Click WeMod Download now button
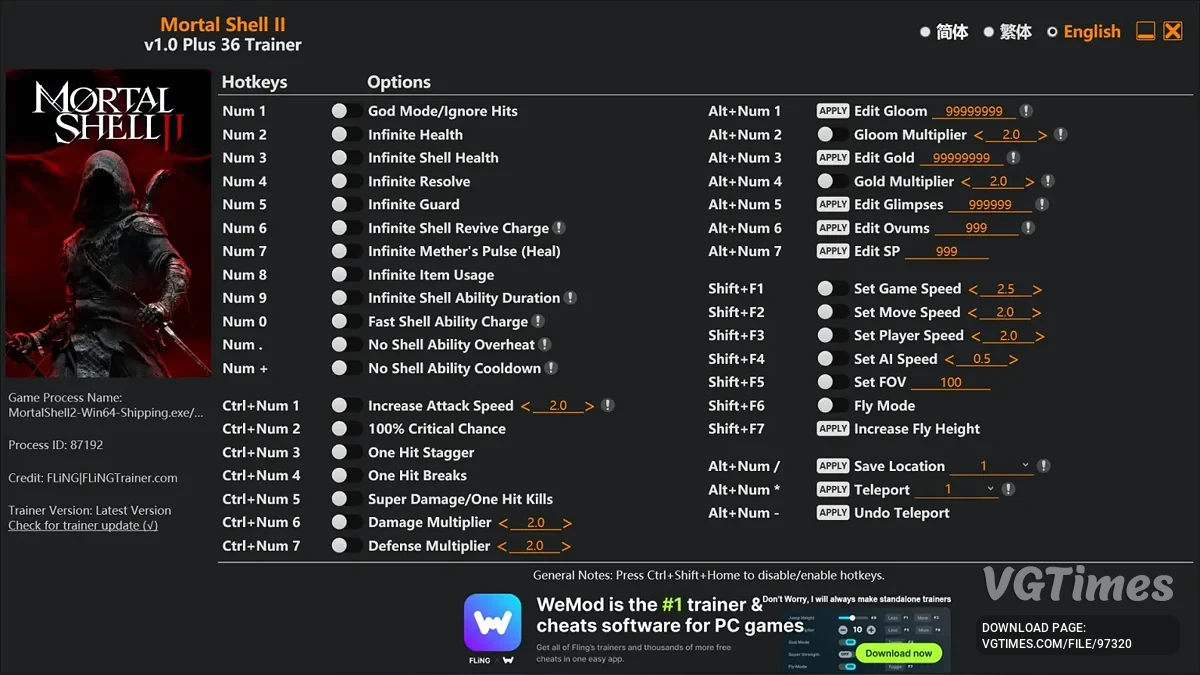1200x675 pixels. coord(899,653)
